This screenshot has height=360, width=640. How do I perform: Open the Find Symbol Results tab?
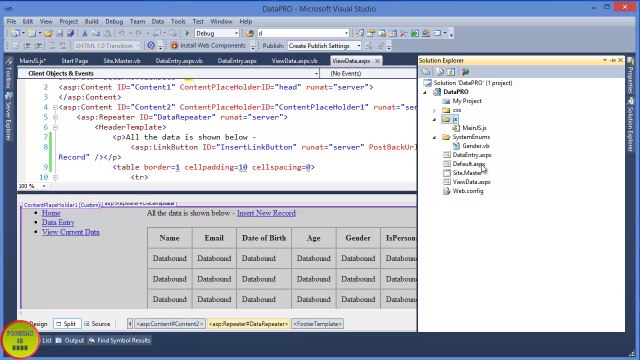120,340
